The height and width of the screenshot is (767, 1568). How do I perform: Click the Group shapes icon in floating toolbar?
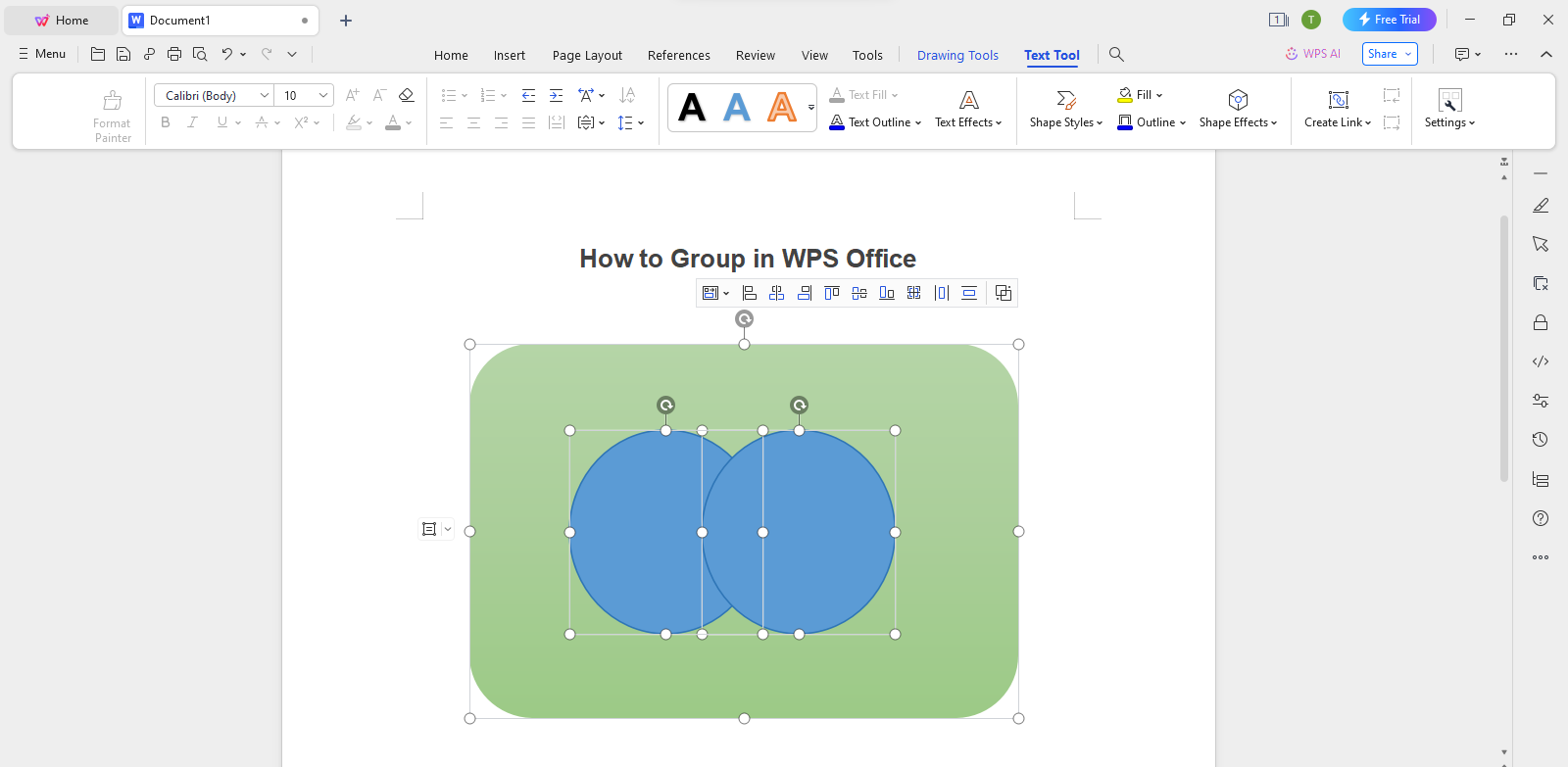[1003, 293]
